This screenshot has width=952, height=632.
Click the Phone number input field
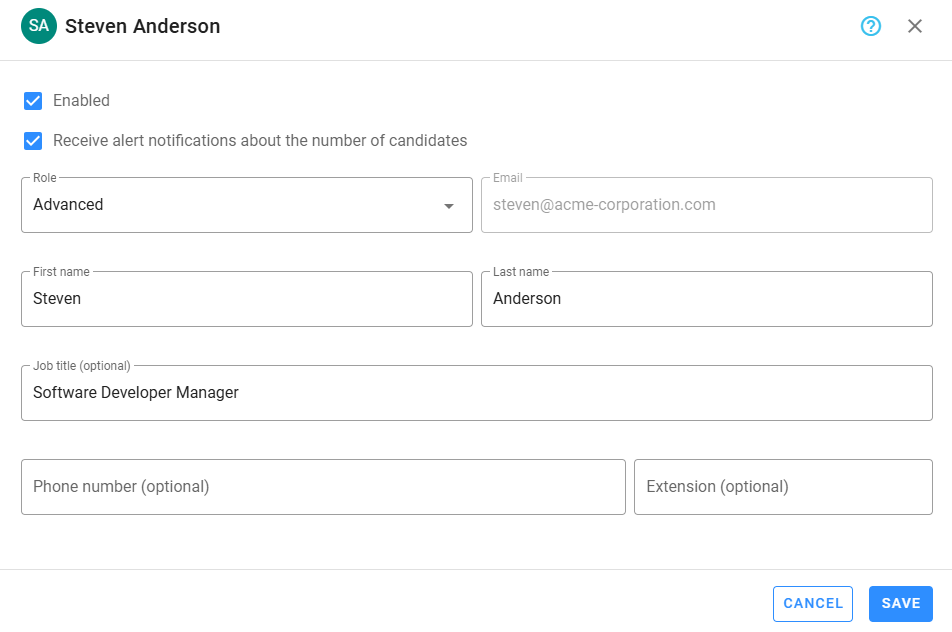[323, 487]
